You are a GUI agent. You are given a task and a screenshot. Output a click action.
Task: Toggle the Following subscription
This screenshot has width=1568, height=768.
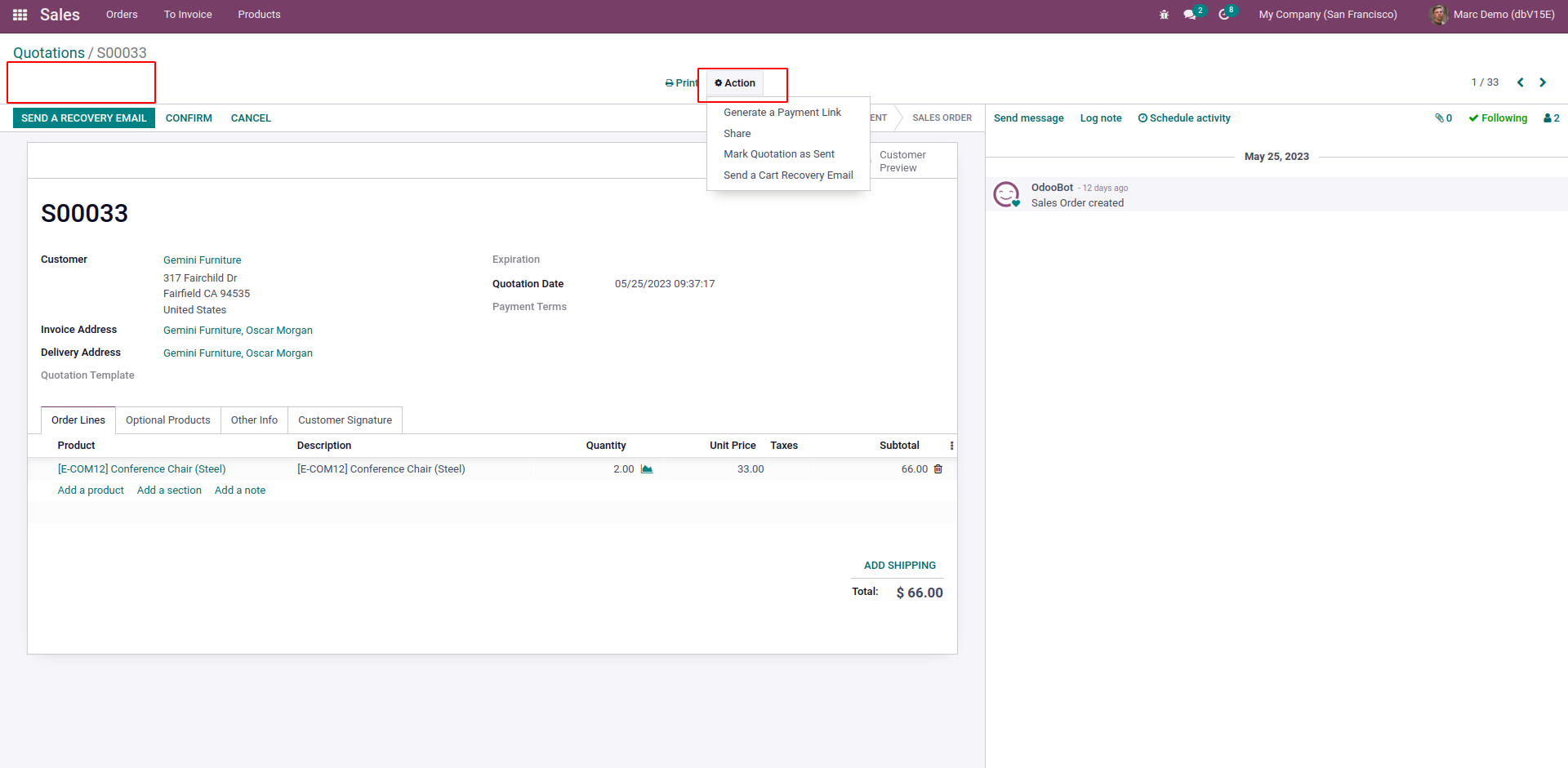pos(1498,118)
